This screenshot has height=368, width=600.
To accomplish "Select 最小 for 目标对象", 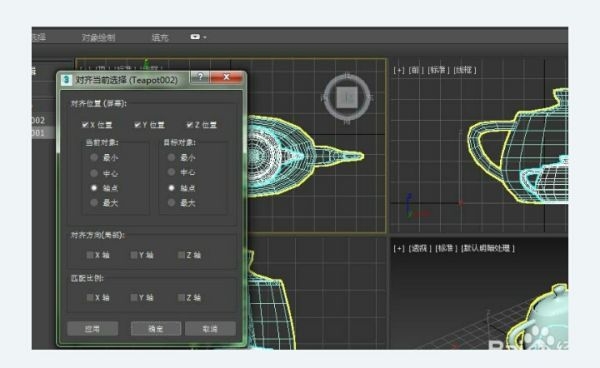I will click(x=171, y=157).
